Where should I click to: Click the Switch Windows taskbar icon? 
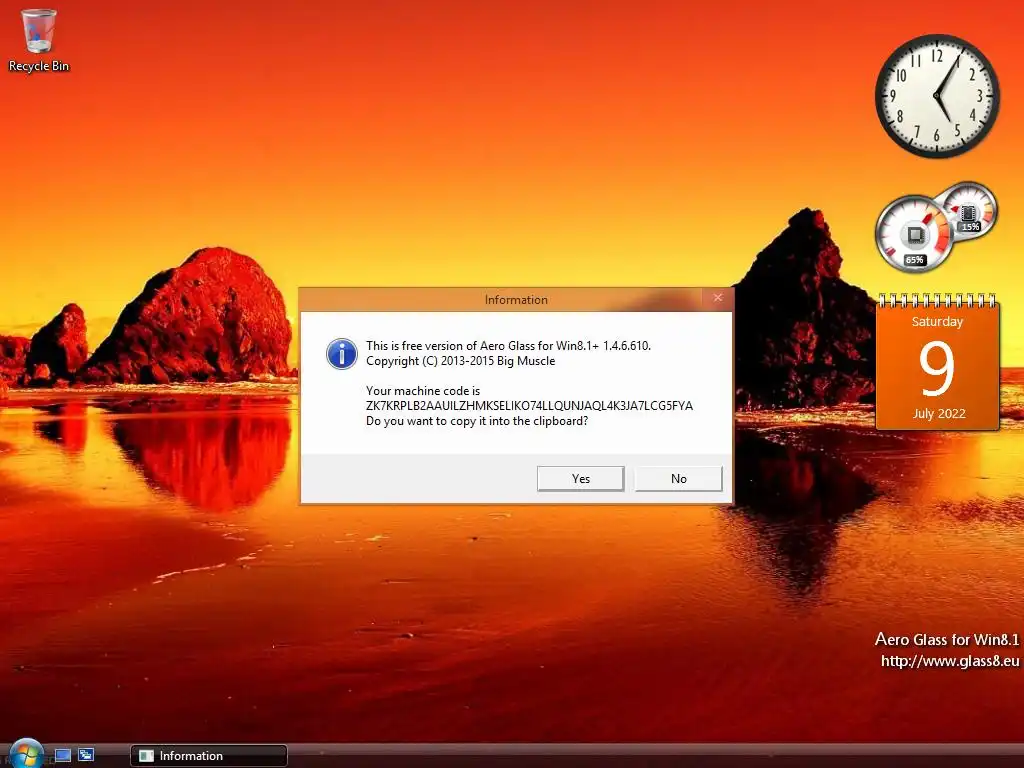pos(86,755)
